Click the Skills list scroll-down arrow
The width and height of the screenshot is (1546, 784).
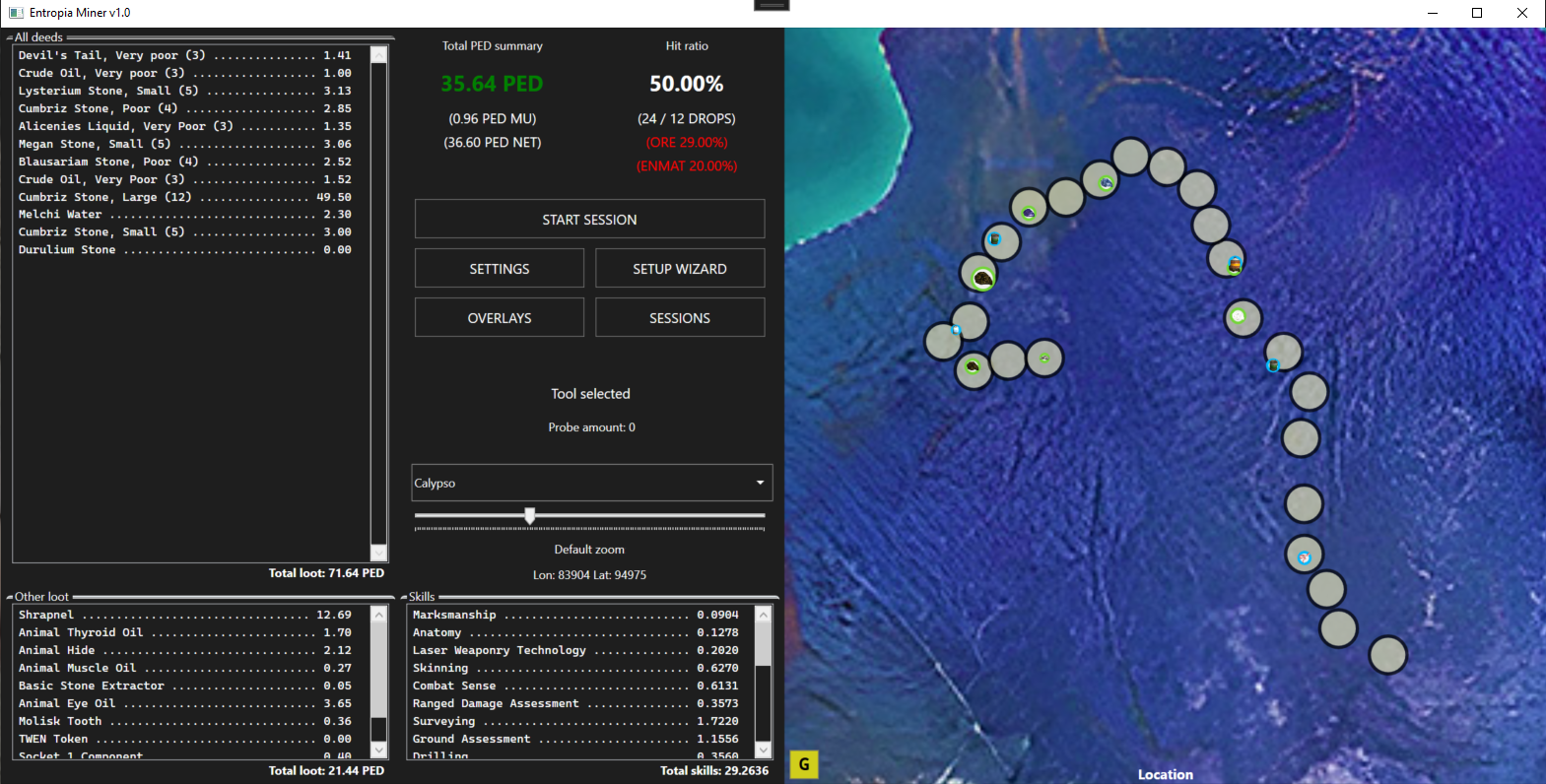(x=763, y=750)
